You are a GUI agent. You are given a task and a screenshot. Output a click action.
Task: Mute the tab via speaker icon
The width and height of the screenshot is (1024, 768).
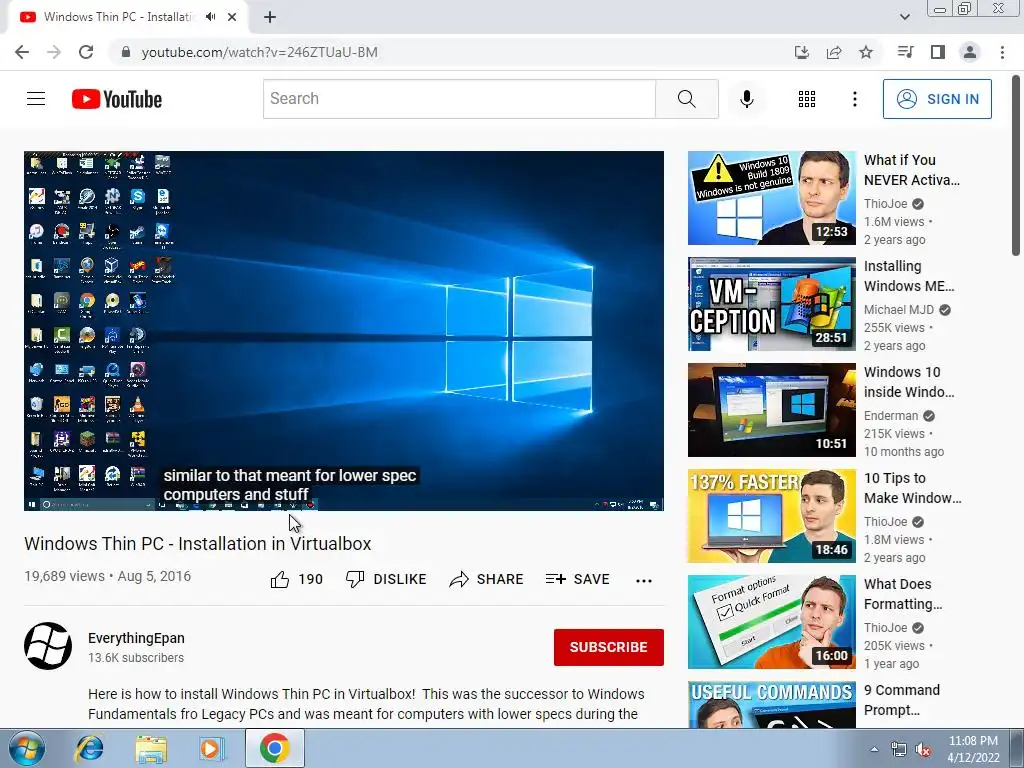coord(210,17)
